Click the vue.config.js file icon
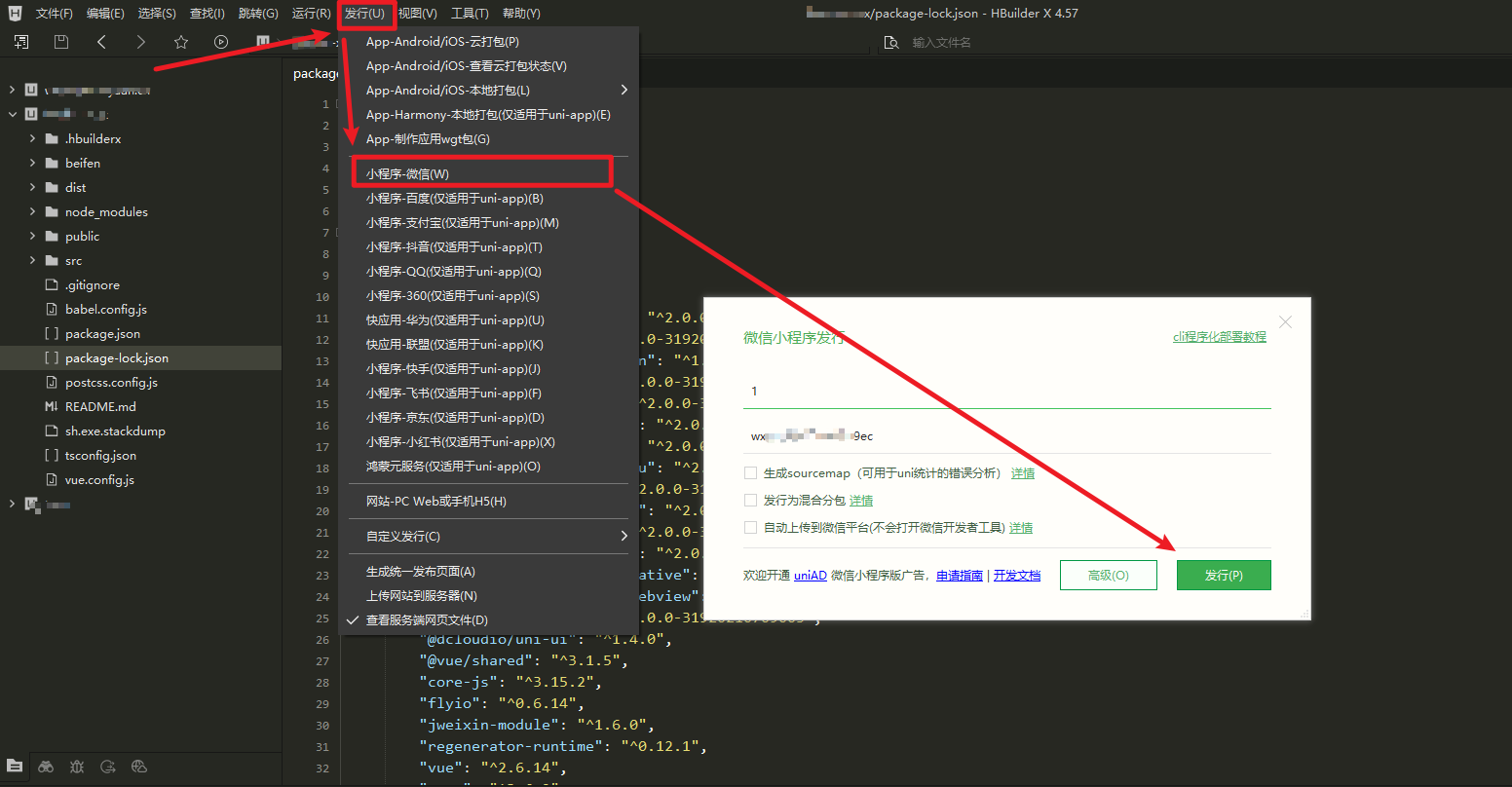Image resolution: width=1512 pixels, height=787 pixels. click(53, 480)
